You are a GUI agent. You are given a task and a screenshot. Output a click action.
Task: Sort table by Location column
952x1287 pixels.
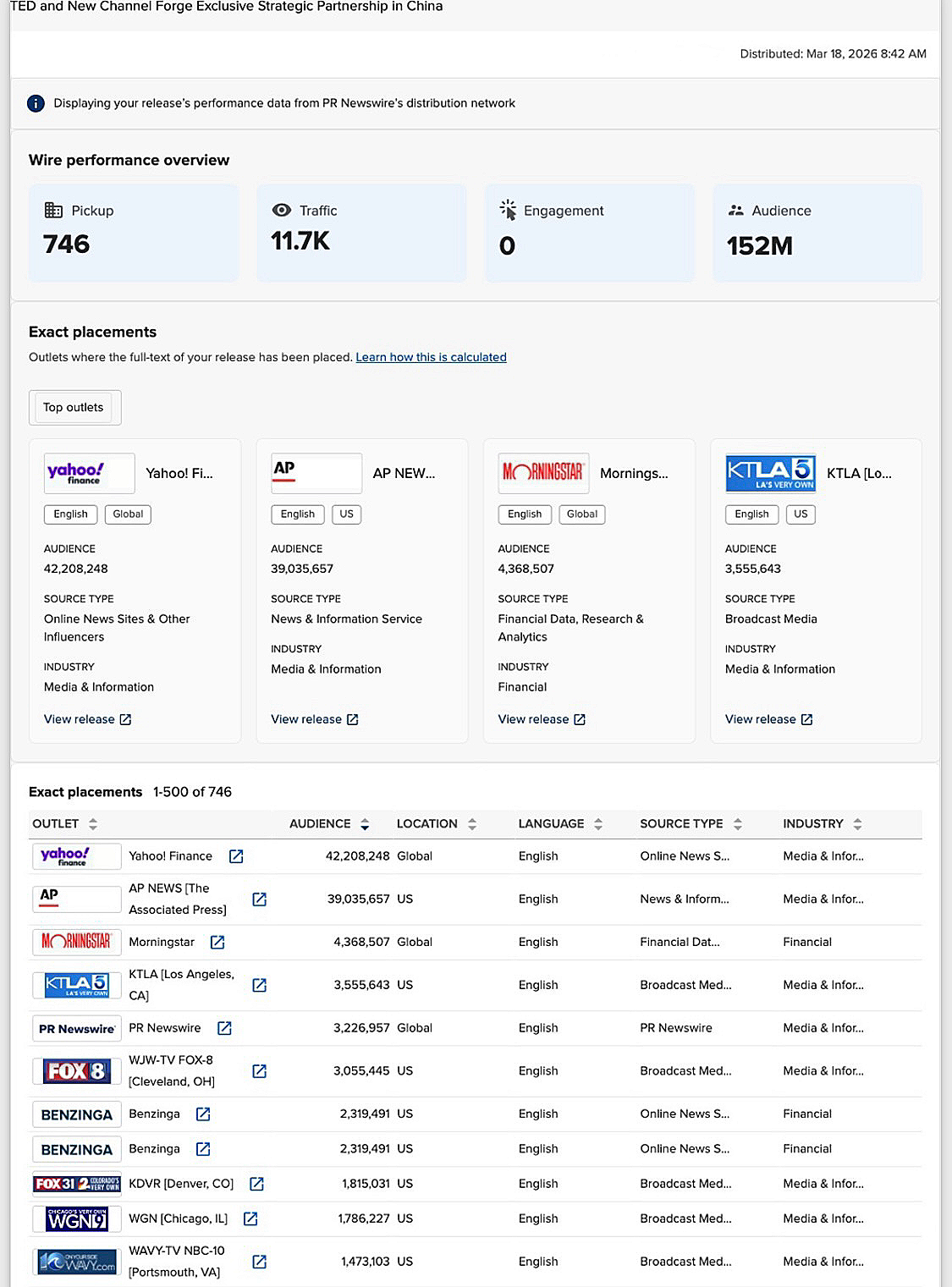(x=472, y=824)
